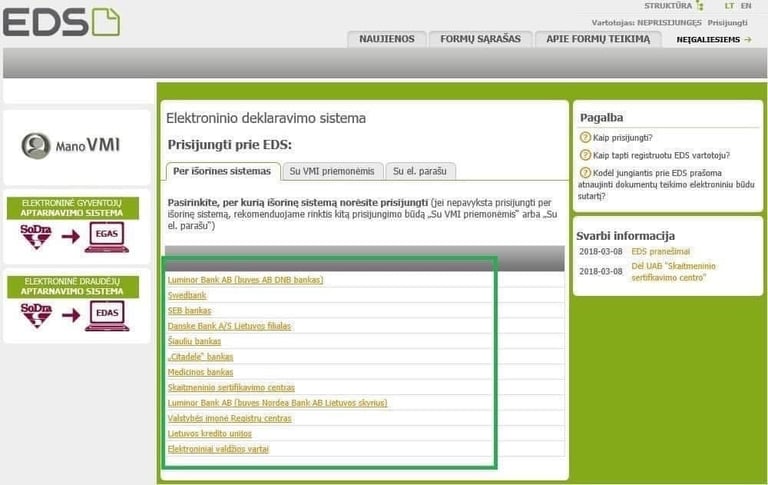The width and height of the screenshot is (768, 485).
Task: Open the EDS pranešimai news link
Action: click(661, 251)
